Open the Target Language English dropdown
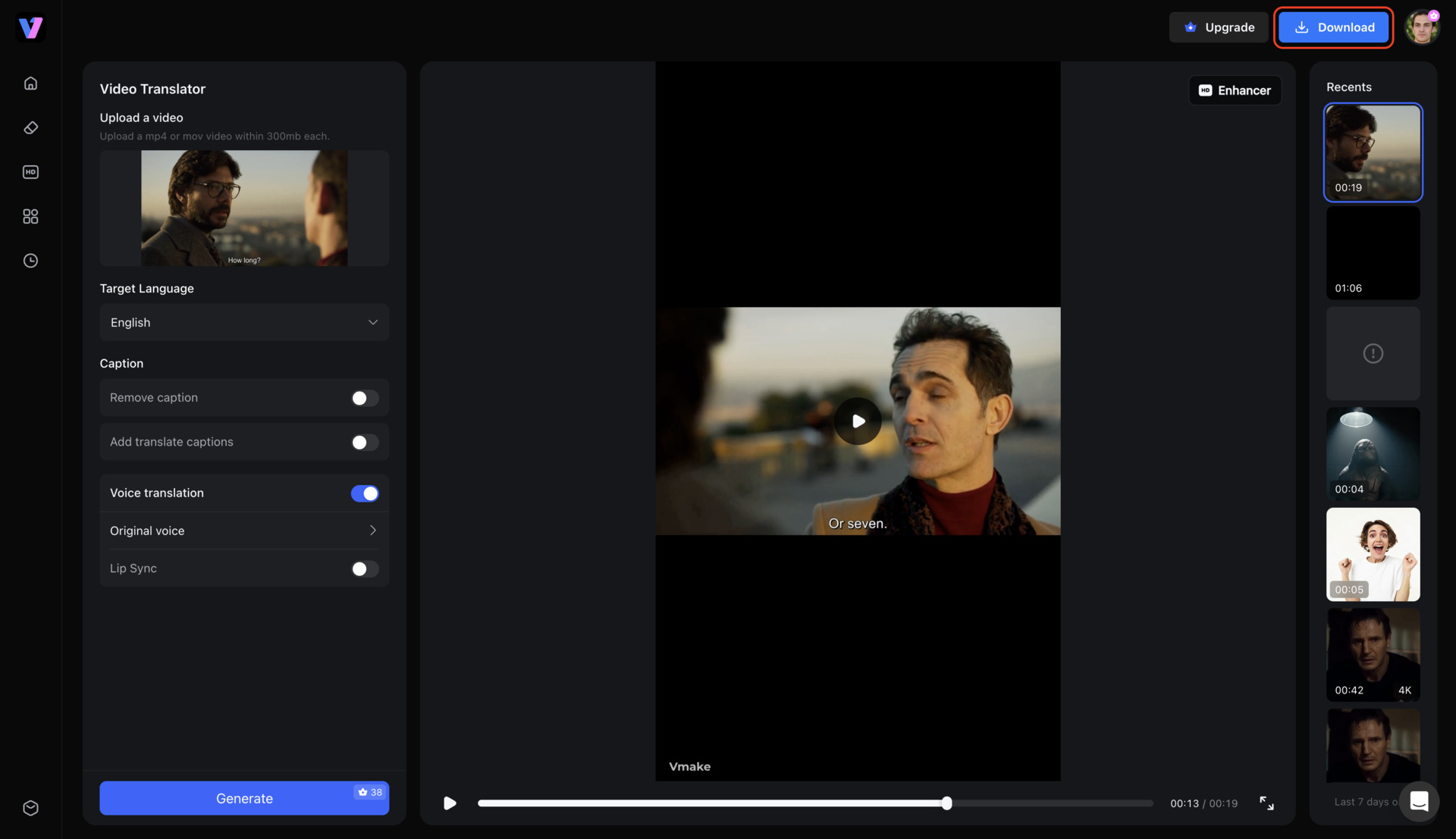 pos(244,323)
